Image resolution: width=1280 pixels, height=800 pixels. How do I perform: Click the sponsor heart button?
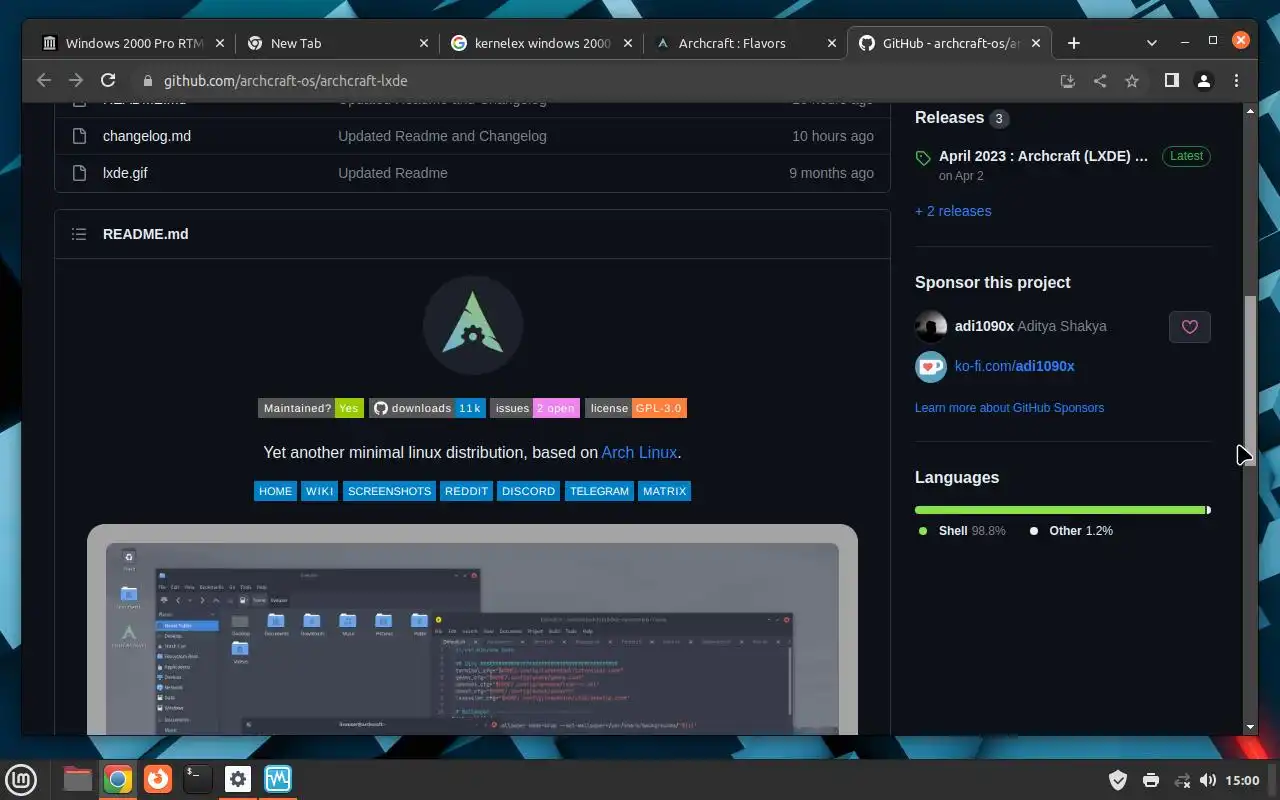click(1190, 327)
